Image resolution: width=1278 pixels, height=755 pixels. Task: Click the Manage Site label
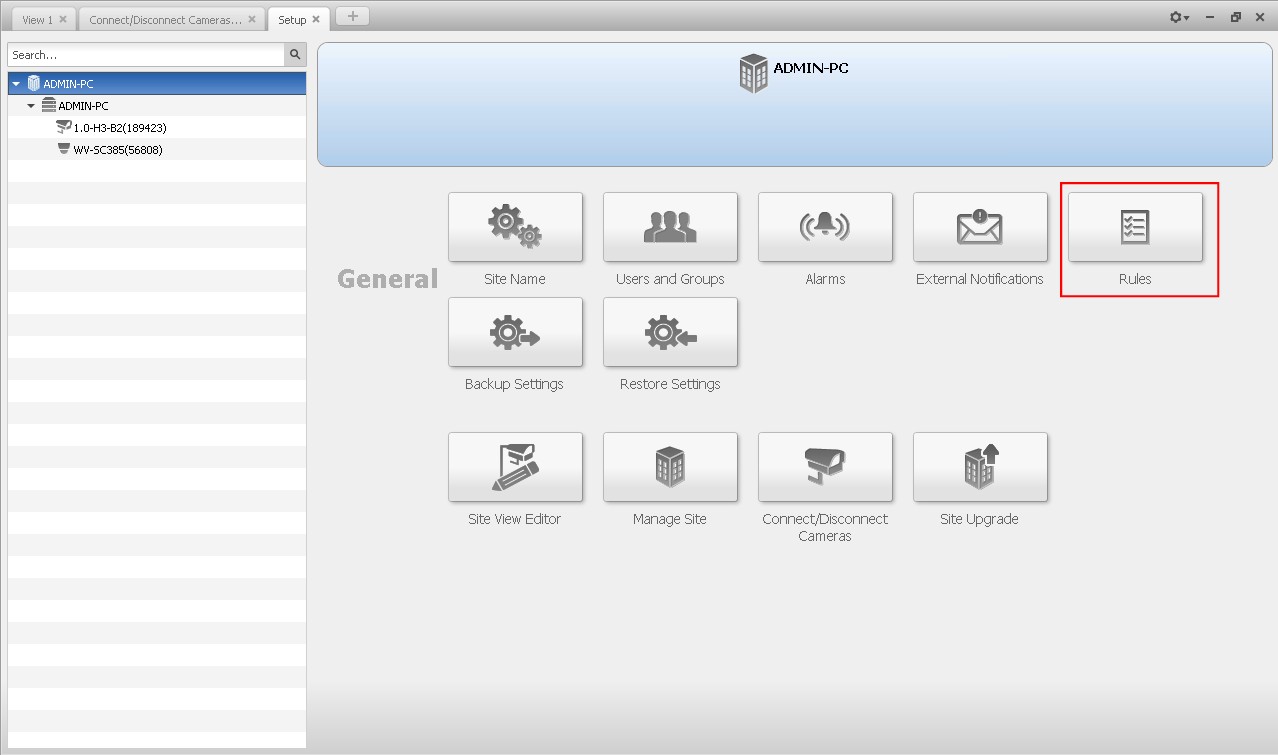(x=670, y=519)
